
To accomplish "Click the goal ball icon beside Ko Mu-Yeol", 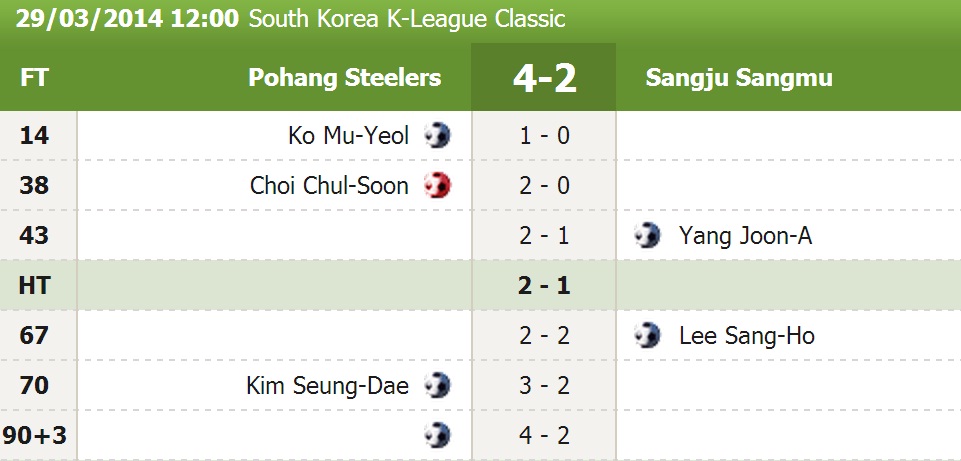I will (437, 135).
